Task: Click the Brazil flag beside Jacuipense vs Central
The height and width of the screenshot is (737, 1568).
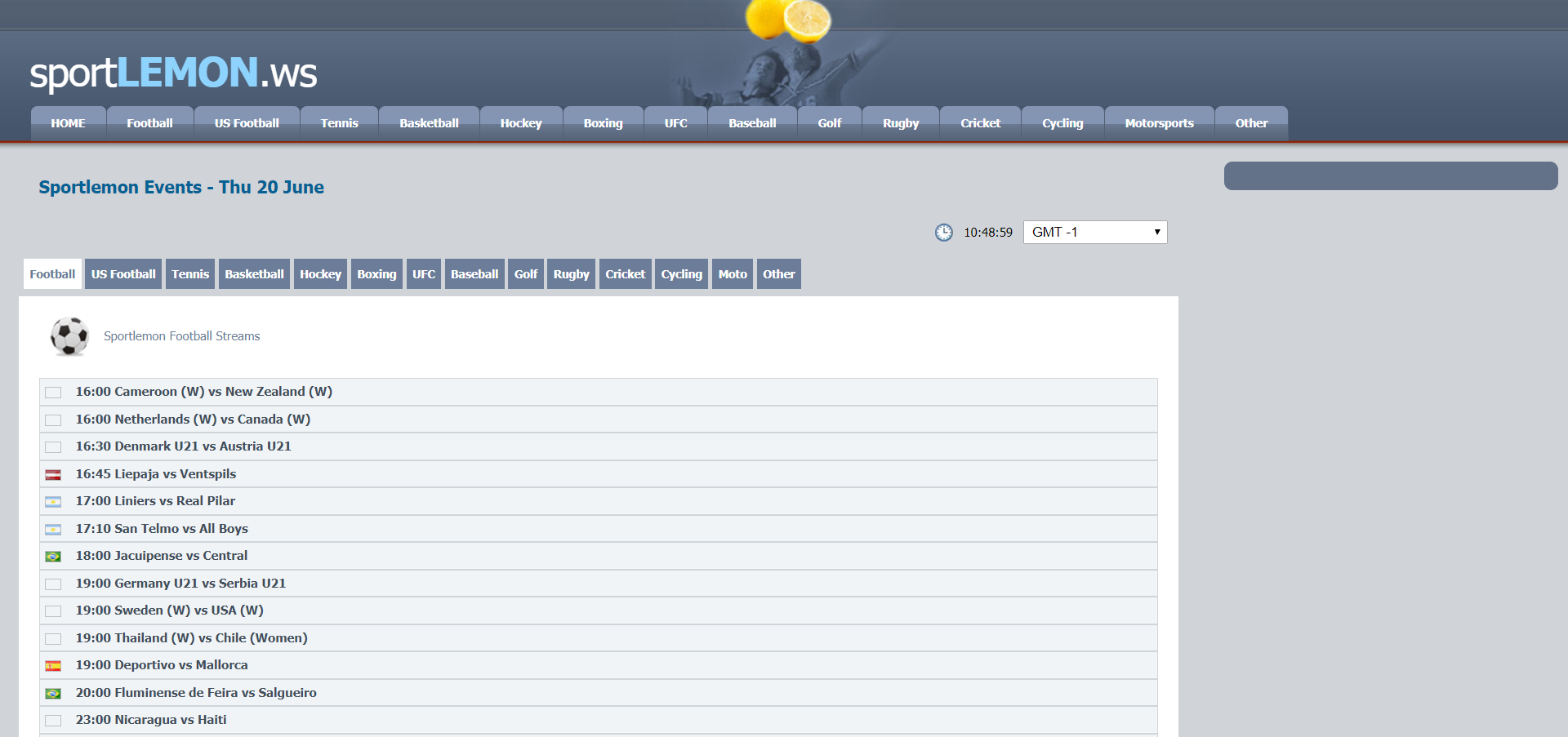Action: (x=53, y=557)
